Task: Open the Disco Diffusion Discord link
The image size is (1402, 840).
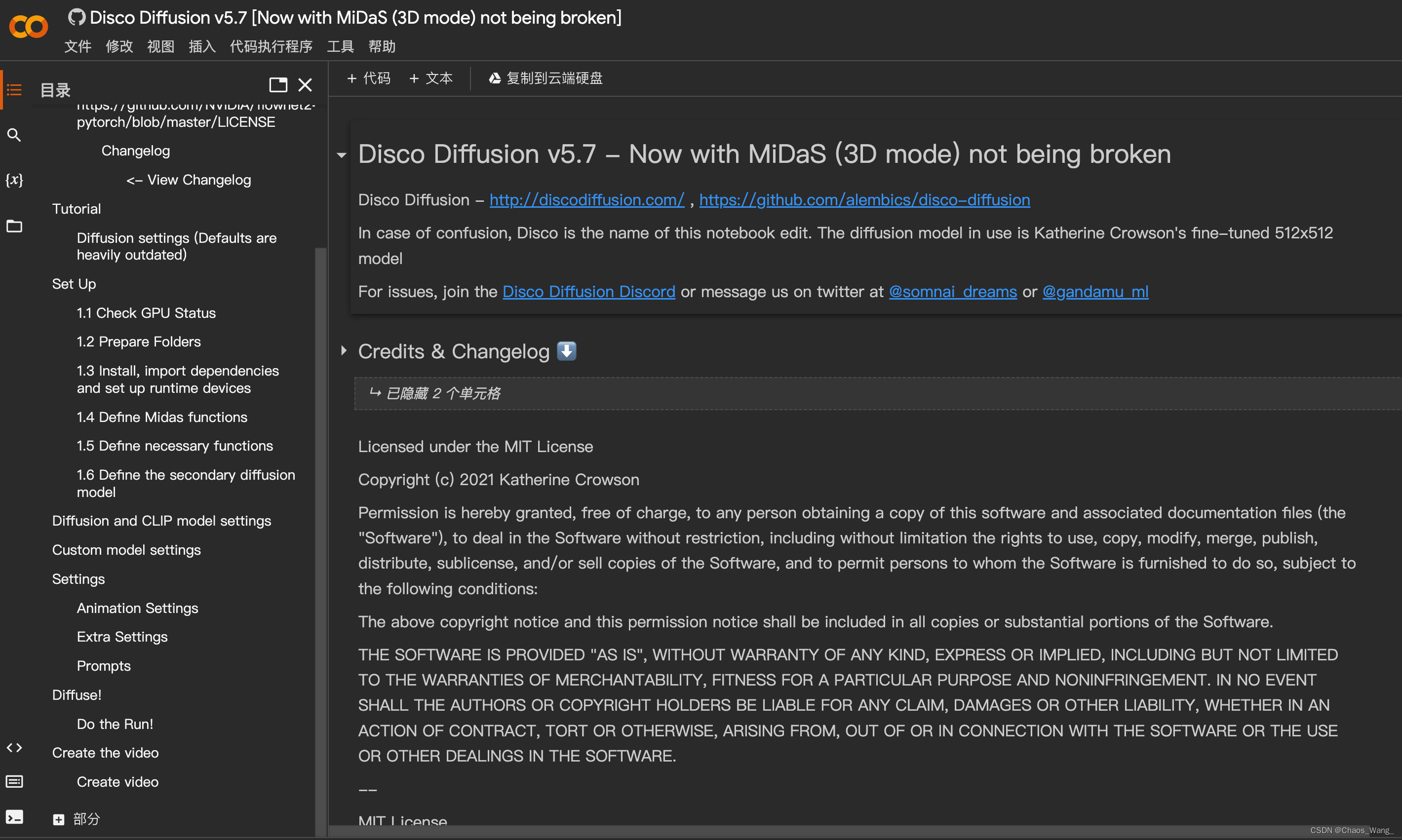Action: pyautogui.click(x=589, y=291)
